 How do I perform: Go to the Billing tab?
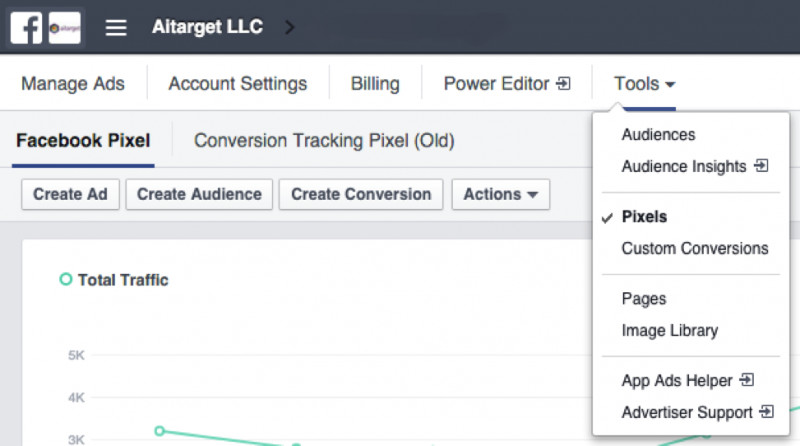click(x=375, y=84)
